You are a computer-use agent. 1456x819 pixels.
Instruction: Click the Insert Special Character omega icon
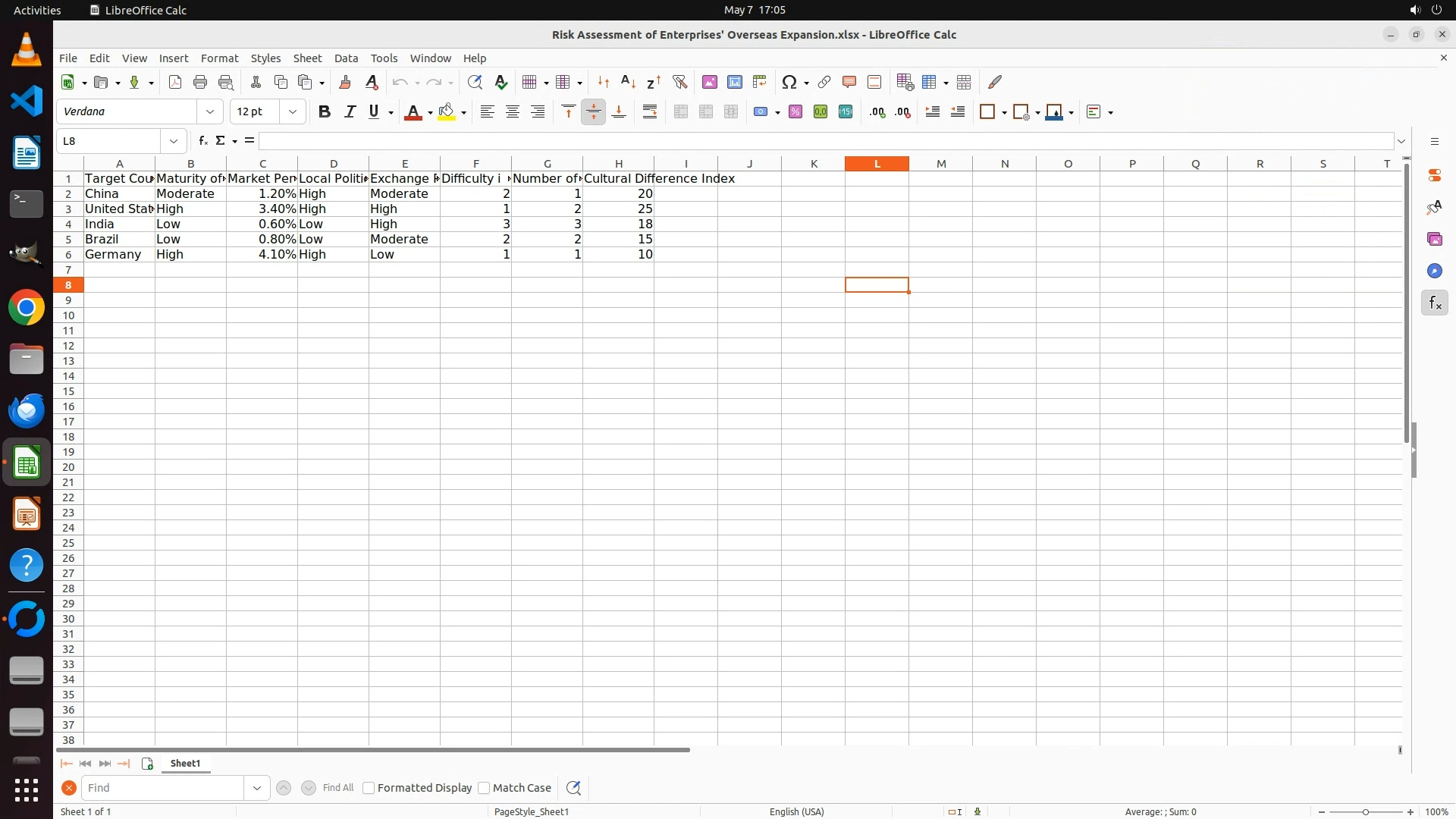[x=789, y=82]
